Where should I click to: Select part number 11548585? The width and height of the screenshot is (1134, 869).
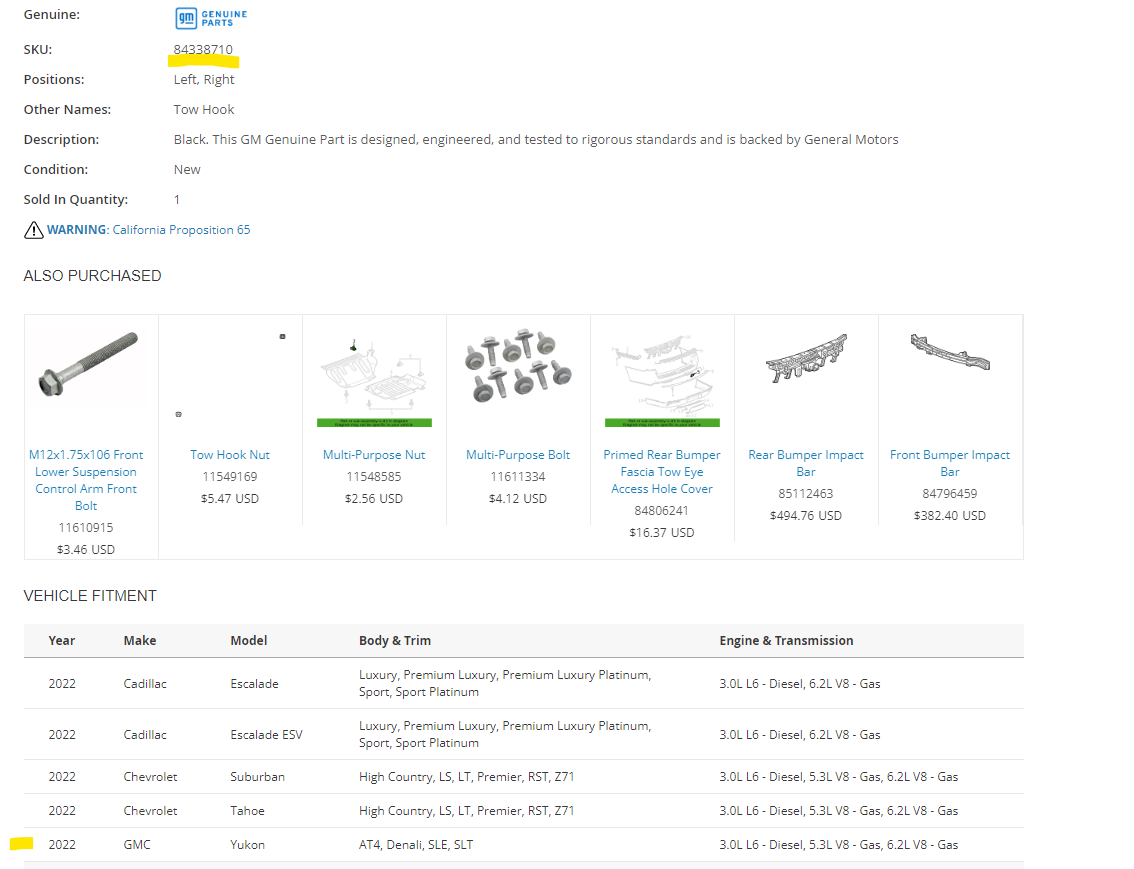click(x=374, y=476)
